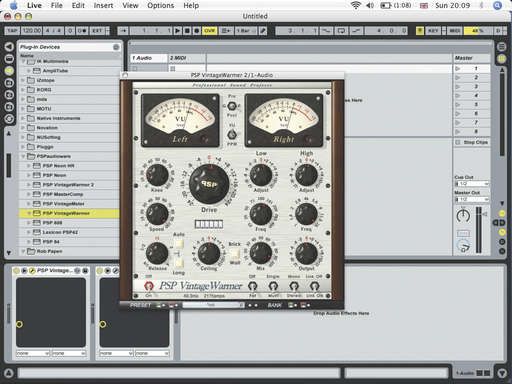Click the Output knob on VintageWarmer
Image resolution: width=512 pixels, height=384 pixels.
[x=306, y=253]
